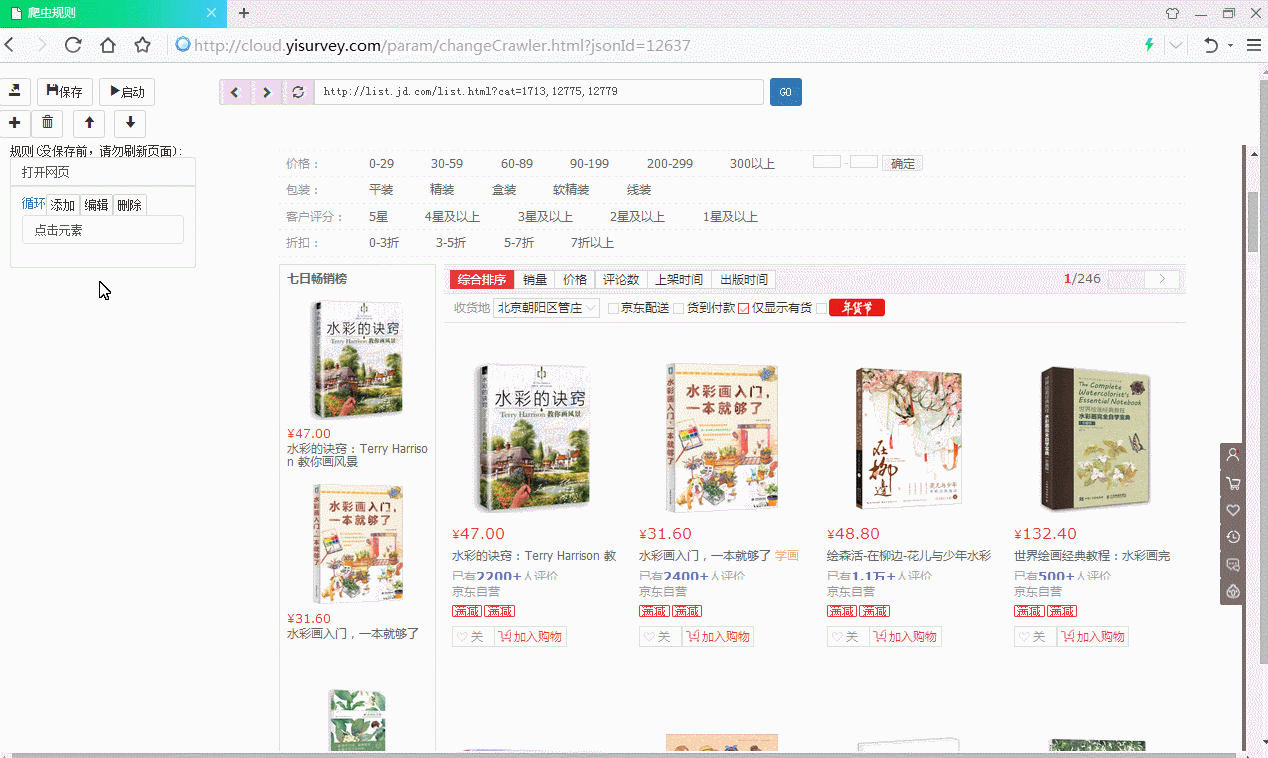Go to next results page arrow
The image size is (1268, 758).
click(1162, 279)
